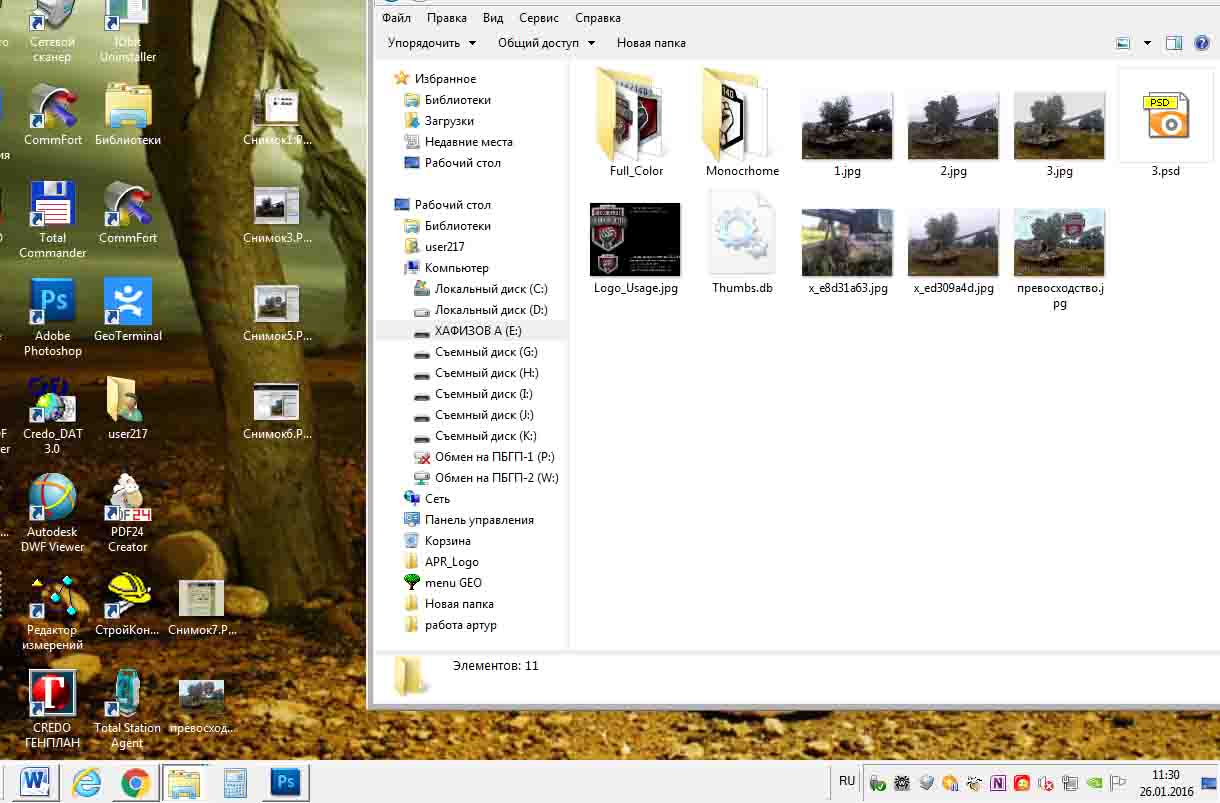Select the Adobe Photoshop desktop shortcut
Image resolution: width=1220 pixels, height=803 pixels.
(53, 317)
